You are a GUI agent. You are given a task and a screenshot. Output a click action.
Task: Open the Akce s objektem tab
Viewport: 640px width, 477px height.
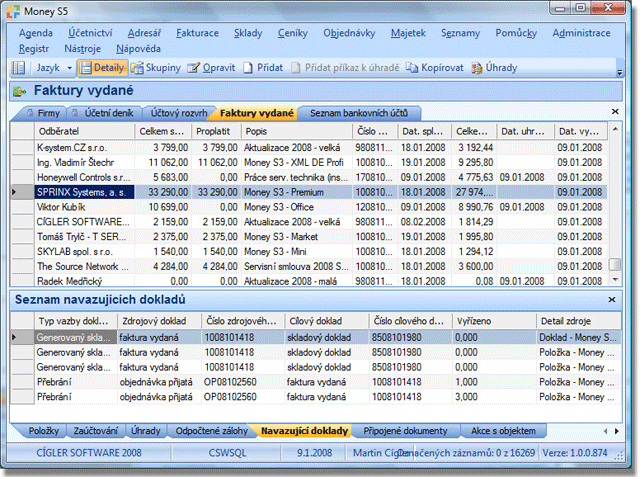tap(503, 431)
